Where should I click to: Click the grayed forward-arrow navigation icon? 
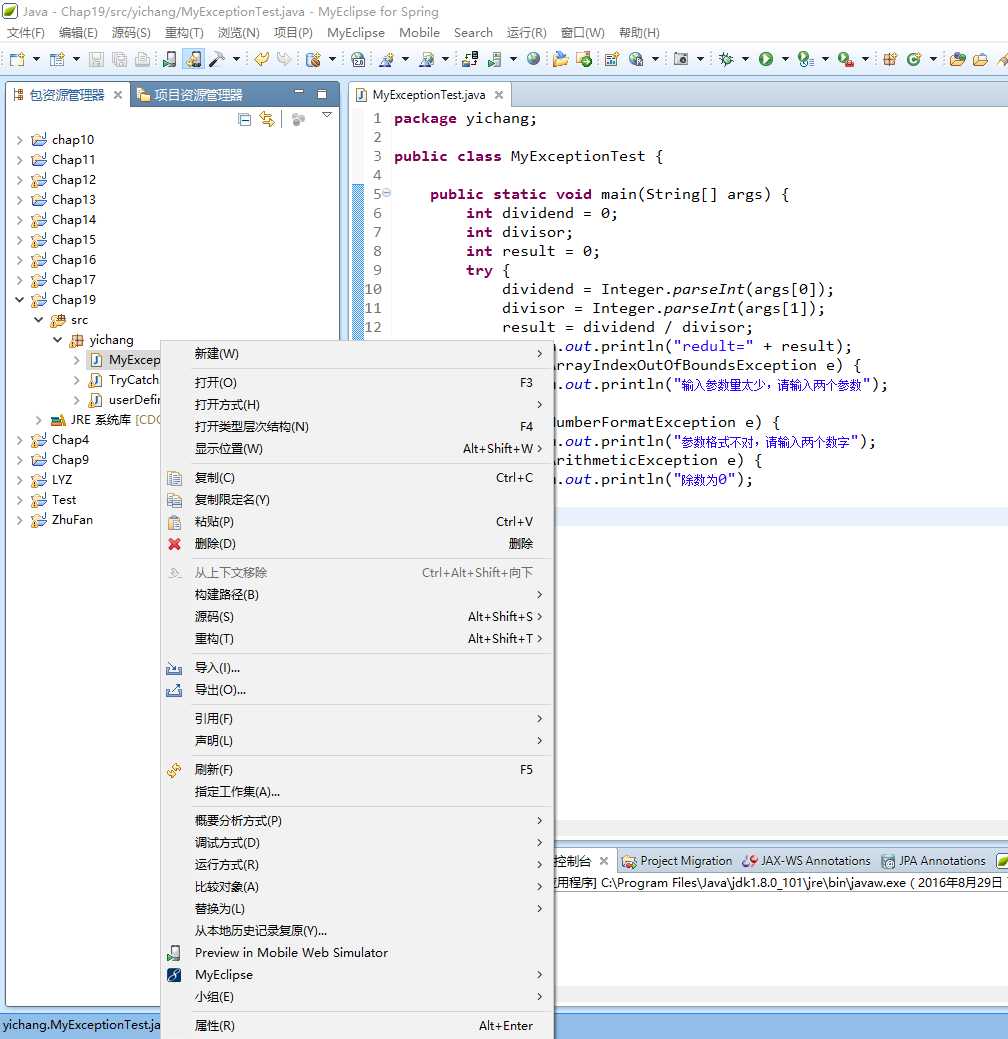click(284, 60)
